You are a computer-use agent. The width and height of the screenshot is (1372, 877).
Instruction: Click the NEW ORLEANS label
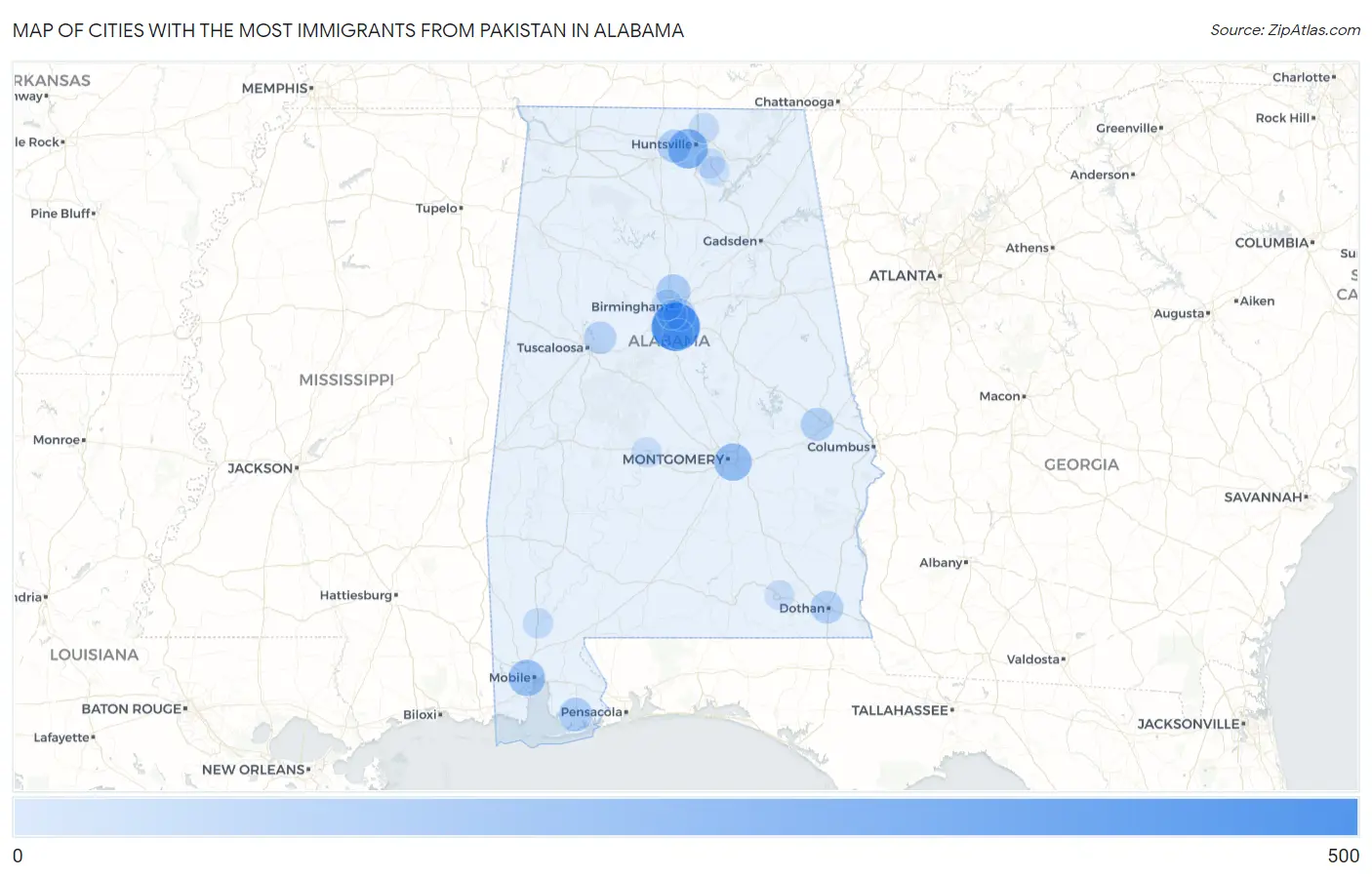coord(254,770)
